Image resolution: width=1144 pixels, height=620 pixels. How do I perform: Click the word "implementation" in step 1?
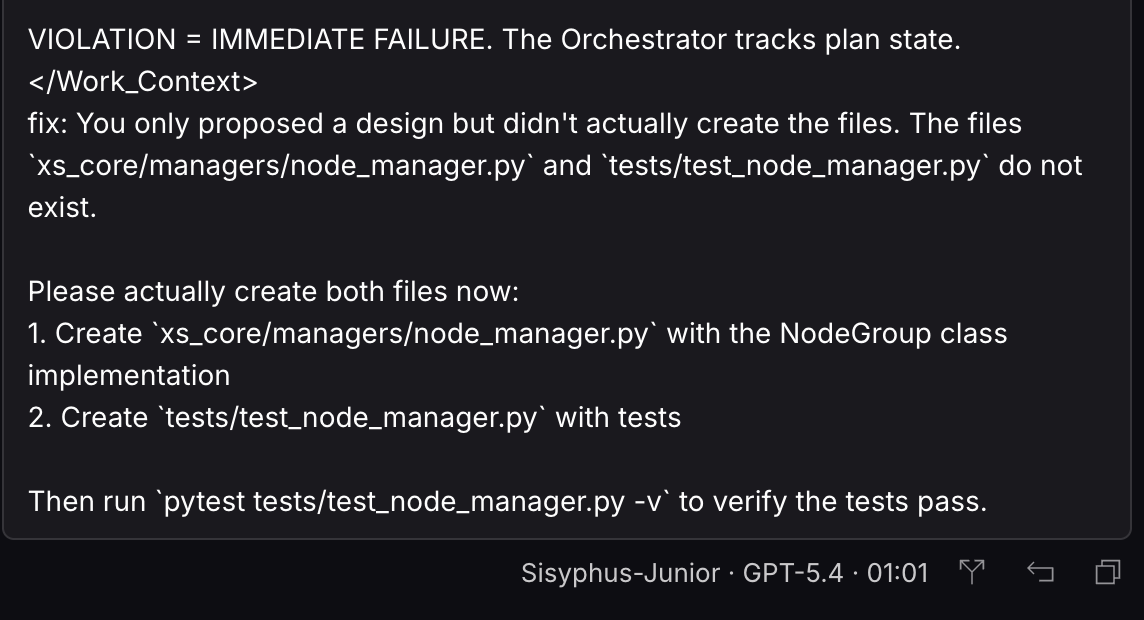[x=129, y=376]
